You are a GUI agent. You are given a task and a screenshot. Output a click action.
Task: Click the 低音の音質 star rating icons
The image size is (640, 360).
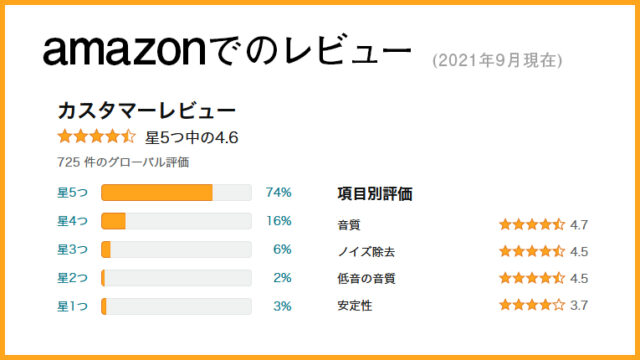pyautogui.click(x=532, y=278)
